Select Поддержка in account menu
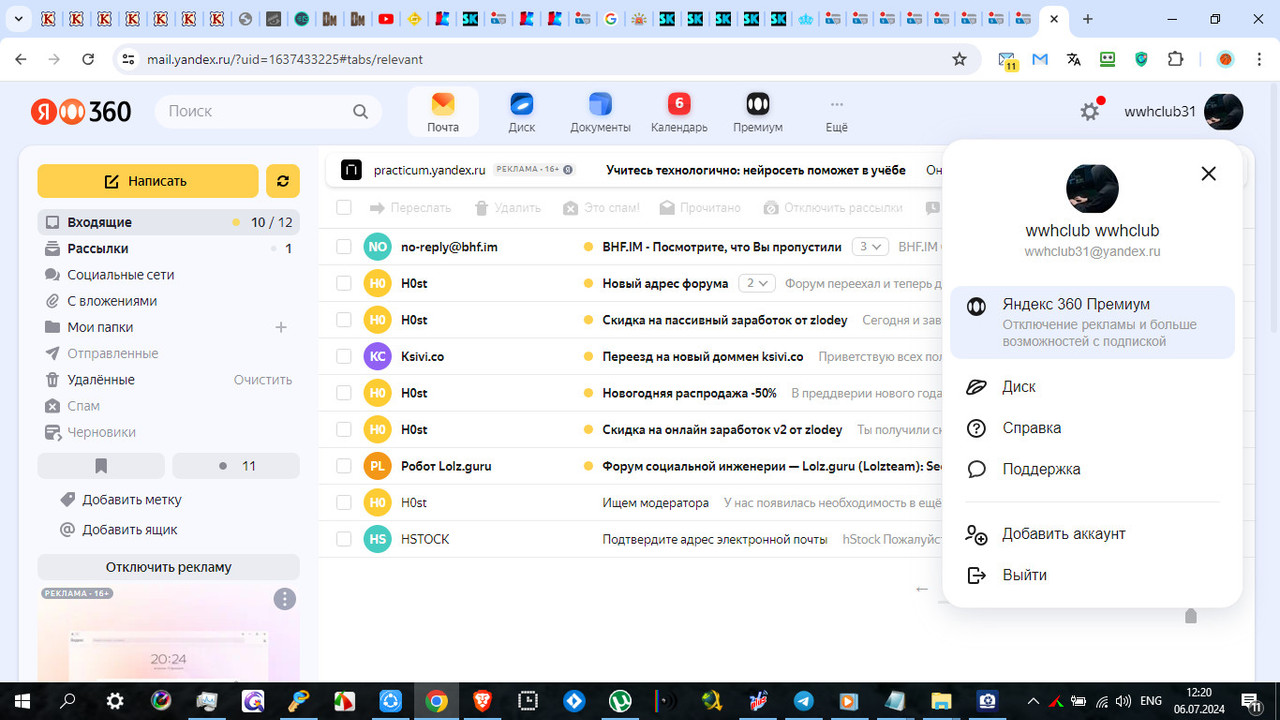 (1092, 469)
